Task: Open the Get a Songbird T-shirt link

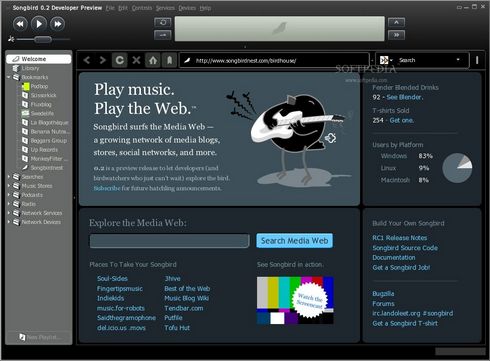Action: (x=405, y=323)
